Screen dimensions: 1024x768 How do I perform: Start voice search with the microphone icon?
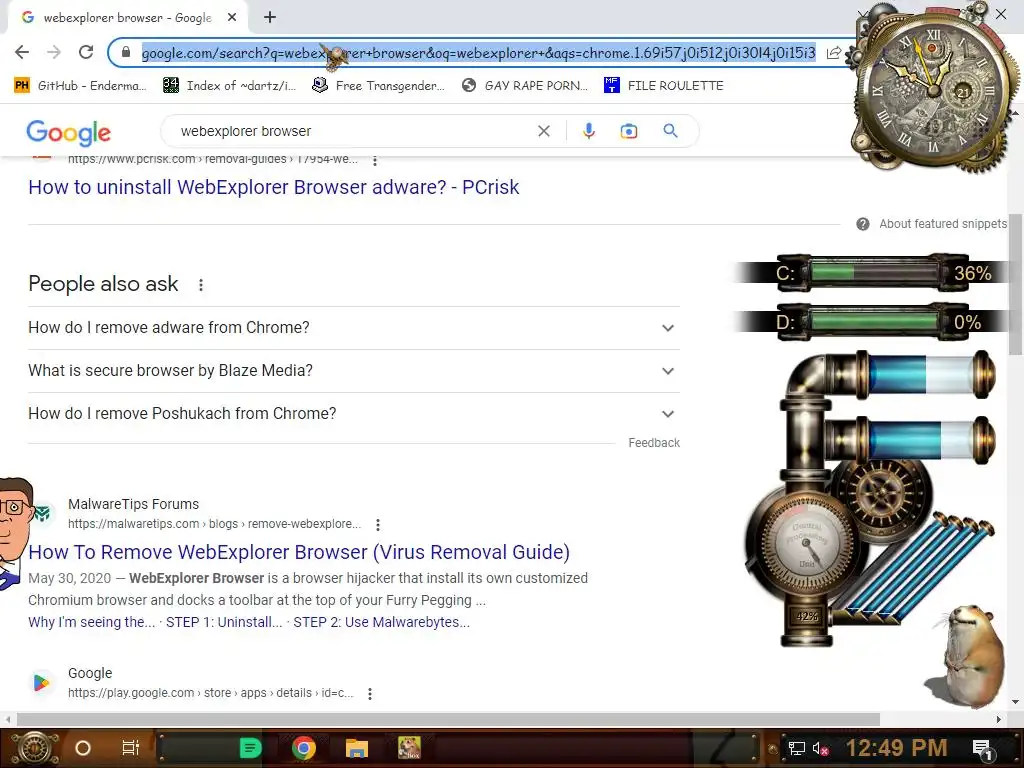pos(588,131)
